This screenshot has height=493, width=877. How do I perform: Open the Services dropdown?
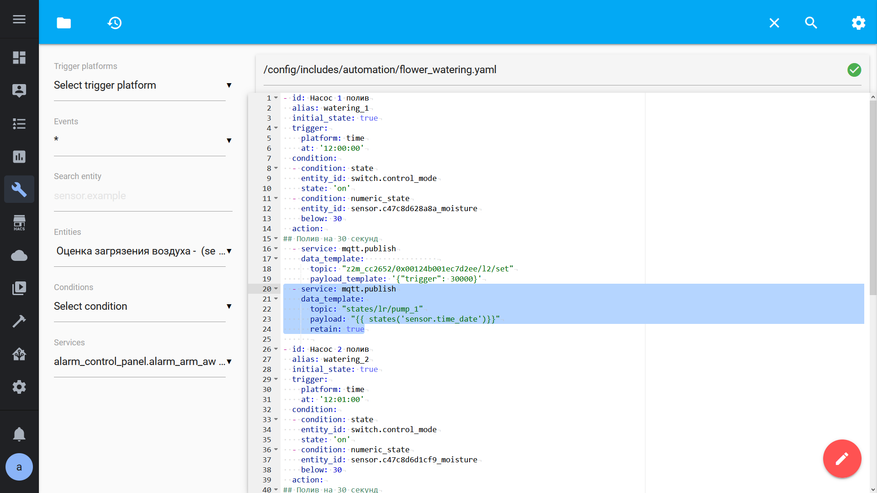coord(142,362)
